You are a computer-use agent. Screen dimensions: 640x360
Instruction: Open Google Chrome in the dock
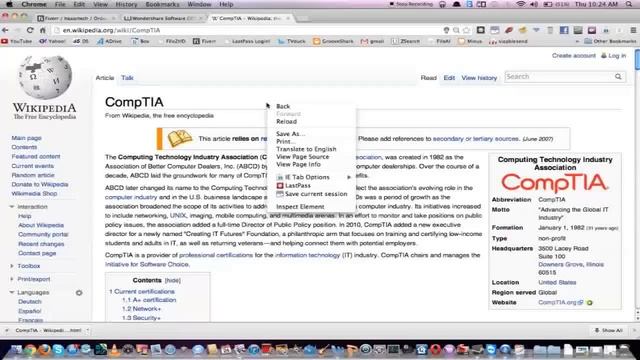[x=30, y=349]
